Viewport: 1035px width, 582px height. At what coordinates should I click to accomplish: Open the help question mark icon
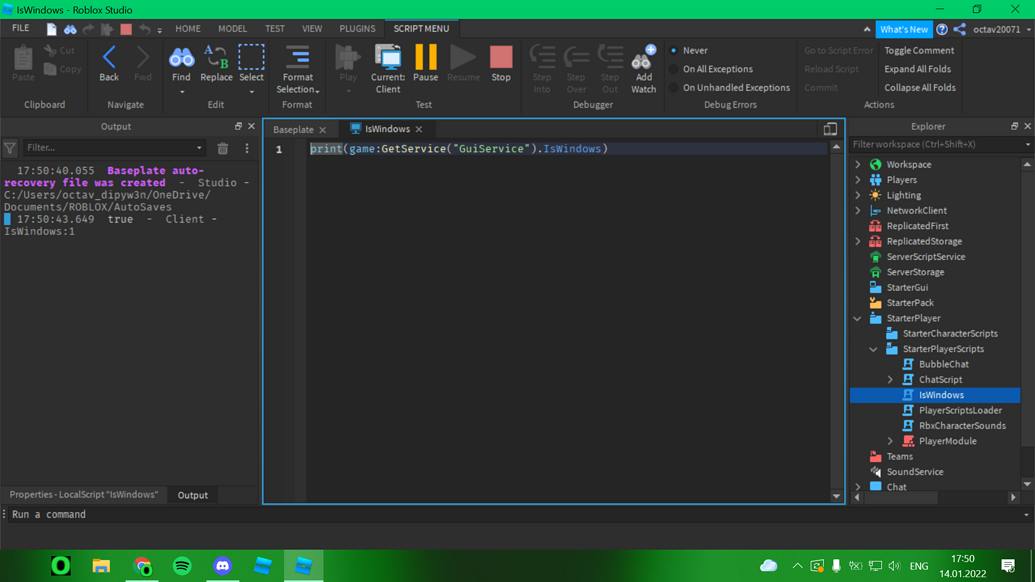pos(942,29)
